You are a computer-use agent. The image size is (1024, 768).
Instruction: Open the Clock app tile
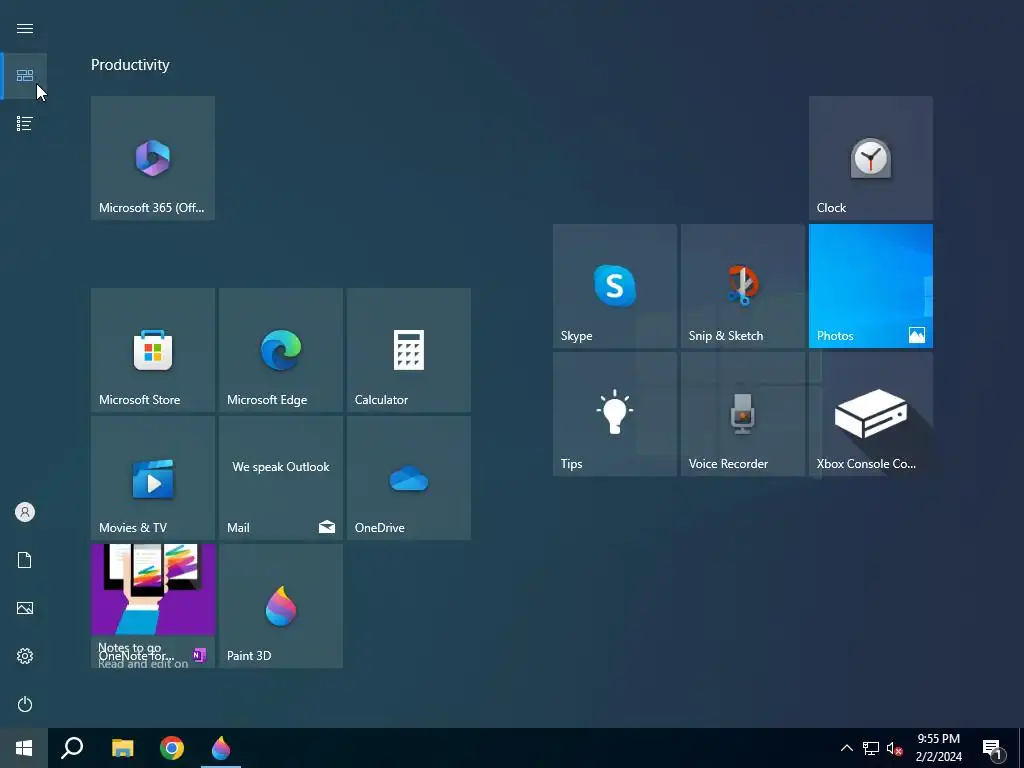871,158
